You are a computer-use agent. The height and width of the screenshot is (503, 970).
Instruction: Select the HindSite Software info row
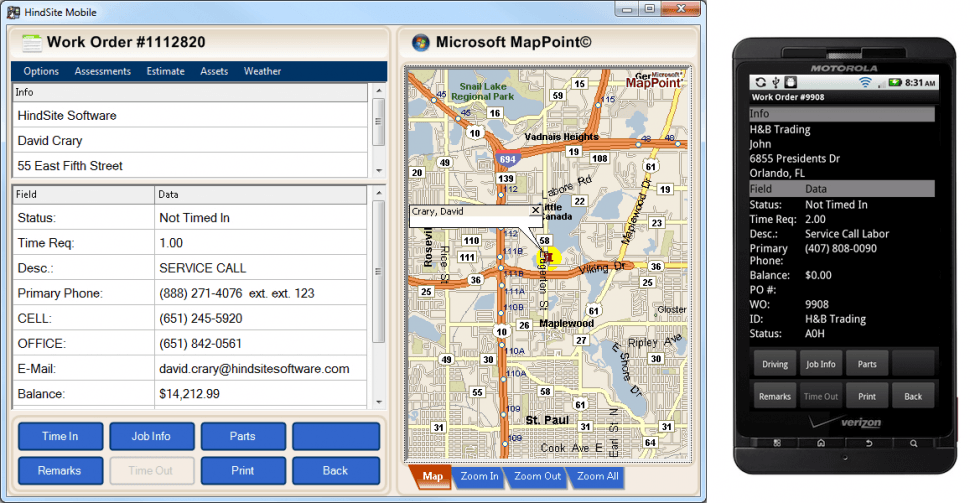point(191,116)
